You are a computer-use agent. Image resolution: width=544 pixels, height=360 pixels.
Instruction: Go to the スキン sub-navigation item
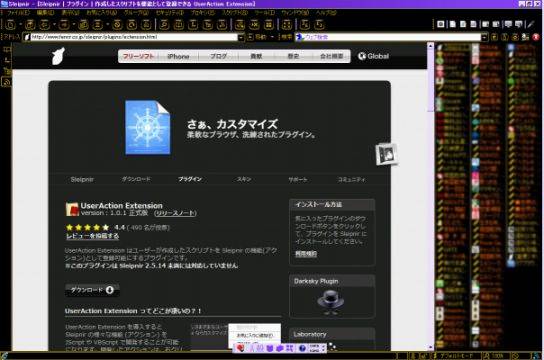click(x=244, y=179)
